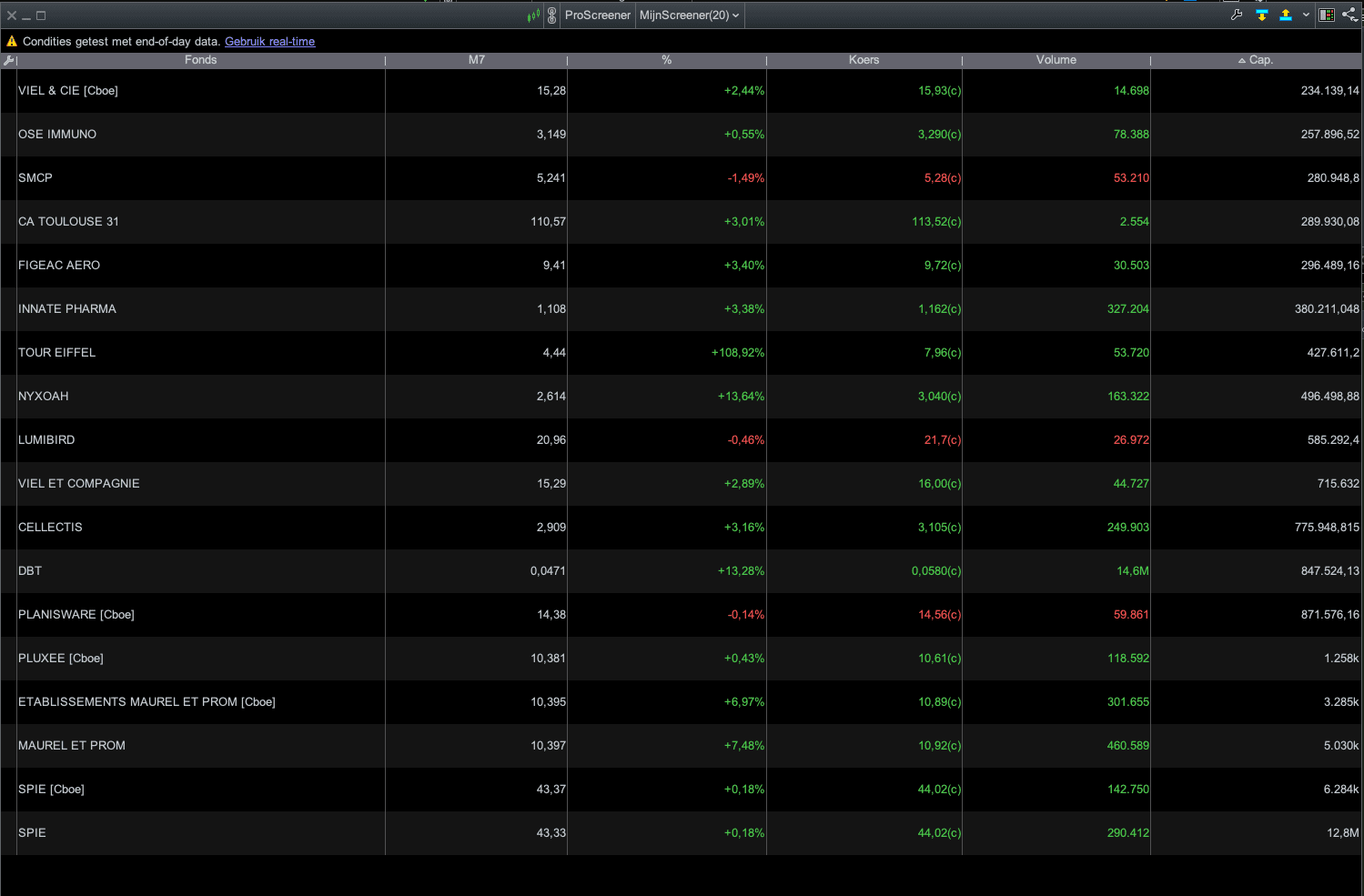Sort by the M7 column header

click(x=477, y=60)
